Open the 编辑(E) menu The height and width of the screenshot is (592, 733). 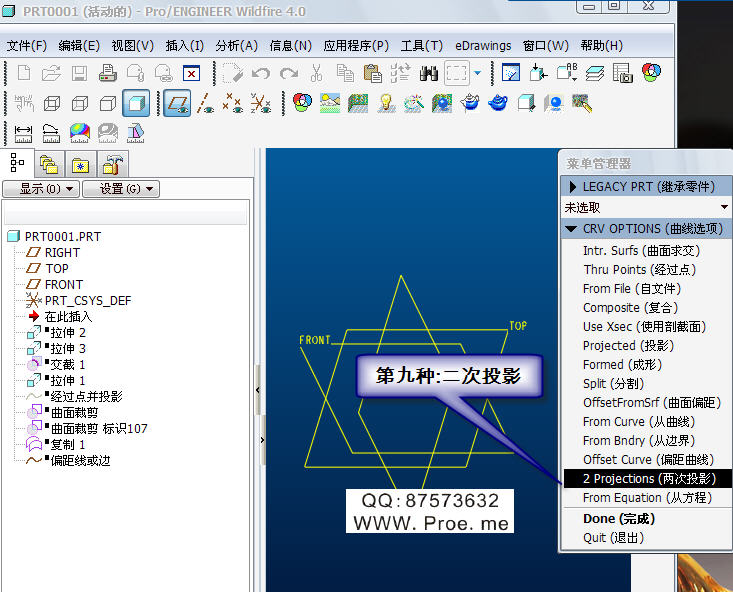tap(79, 46)
